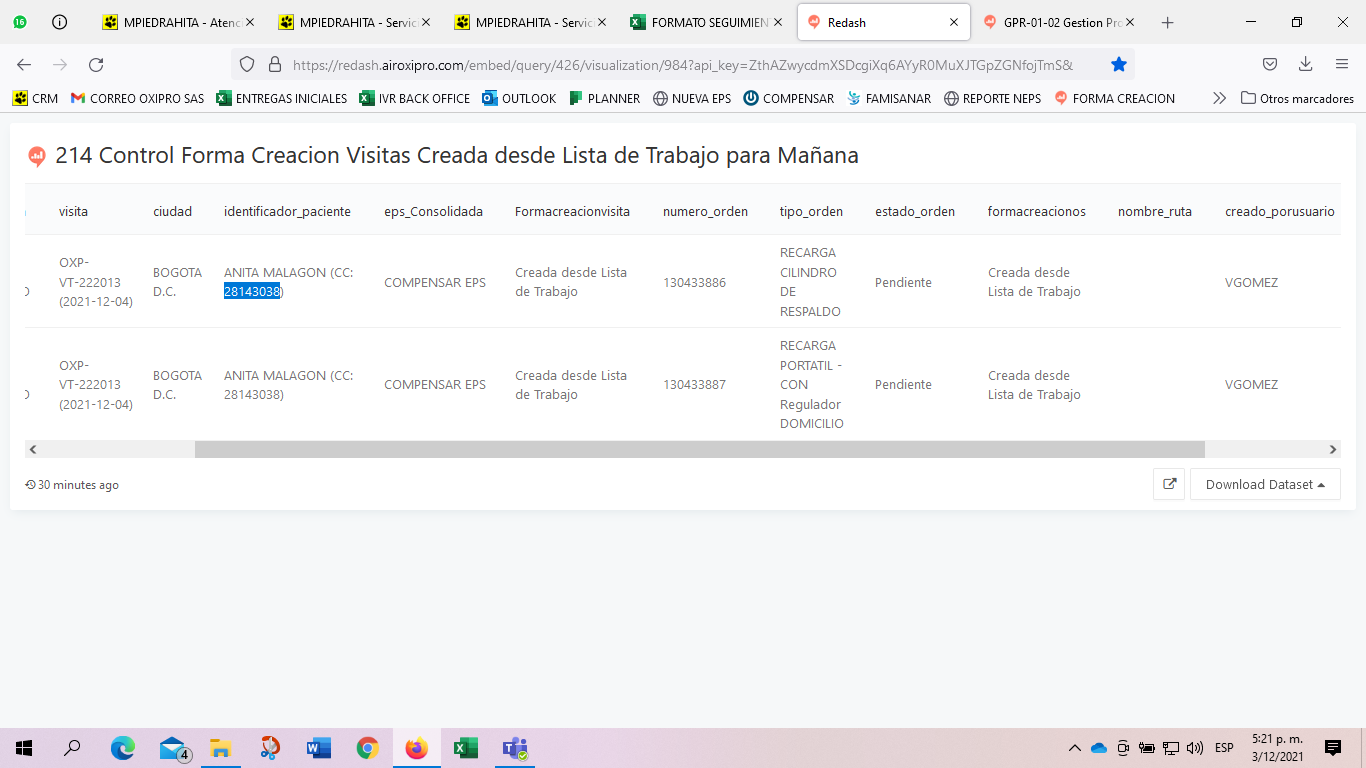Viewport: 1366px width, 768px height.
Task: Open Microsoft Edge from taskbar
Action: point(122,748)
